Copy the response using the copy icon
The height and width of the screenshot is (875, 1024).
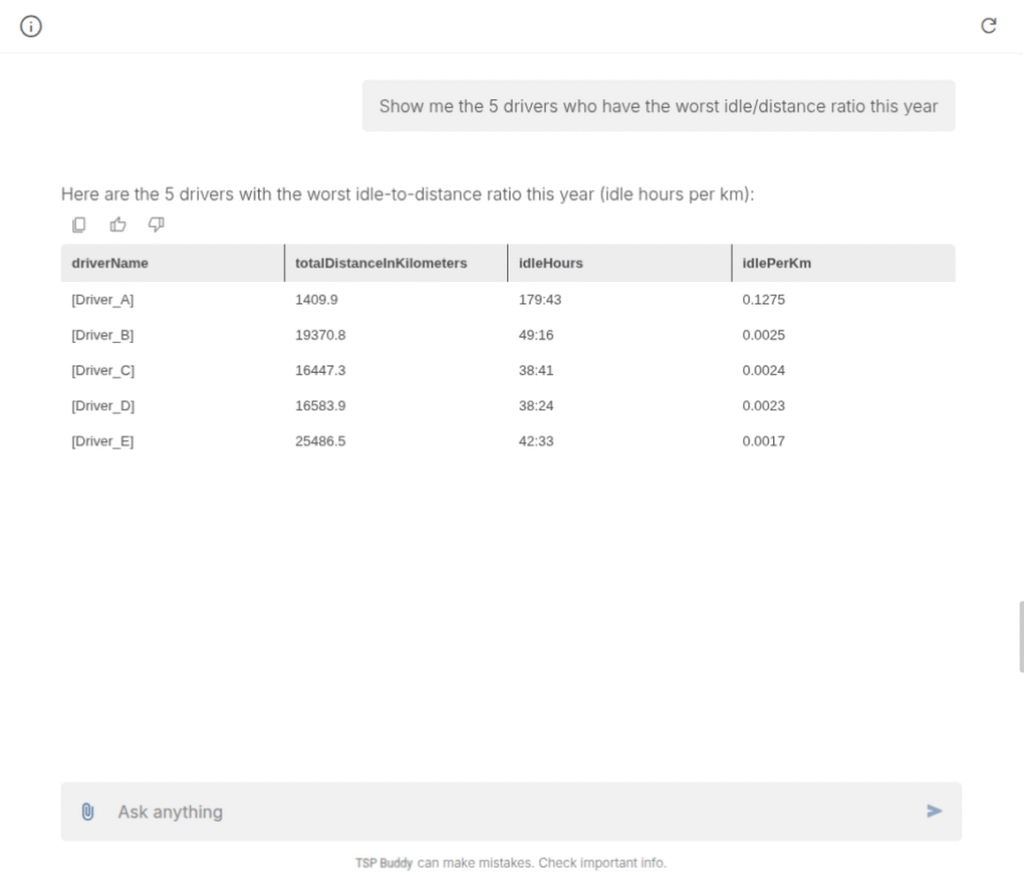click(x=79, y=224)
